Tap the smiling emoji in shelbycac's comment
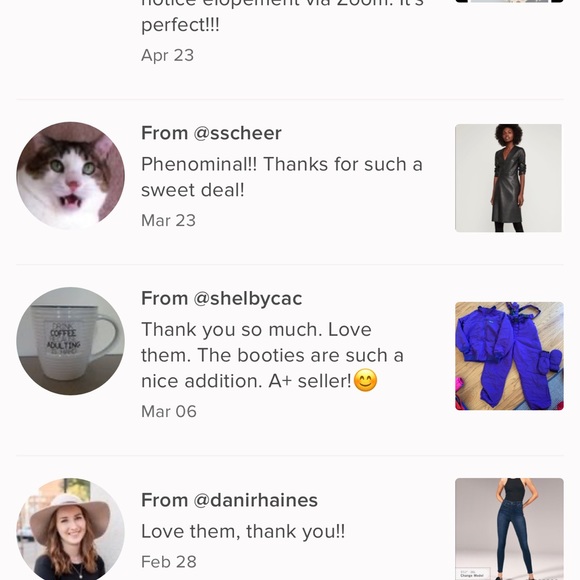 tap(365, 380)
